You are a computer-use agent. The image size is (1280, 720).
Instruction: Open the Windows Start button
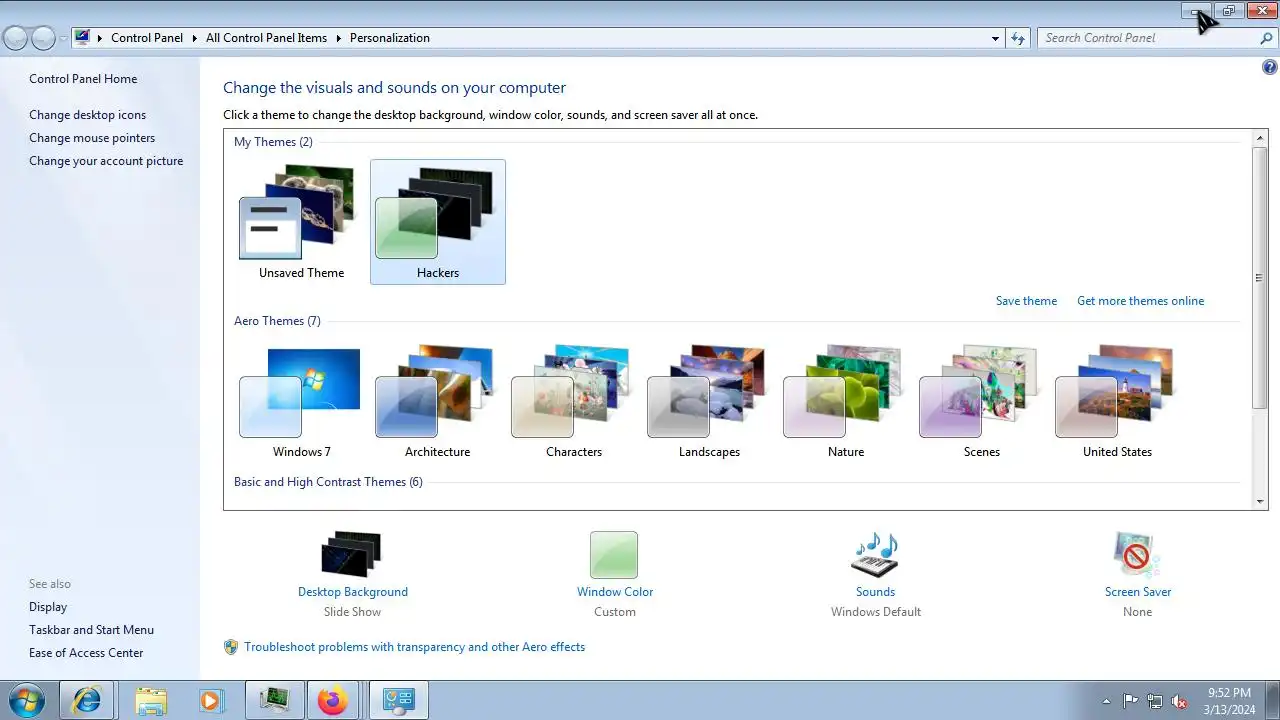tap(26, 700)
